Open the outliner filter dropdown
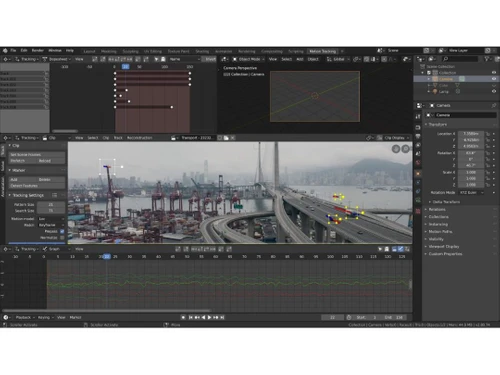This screenshot has height=375, width=500. click(488, 59)
